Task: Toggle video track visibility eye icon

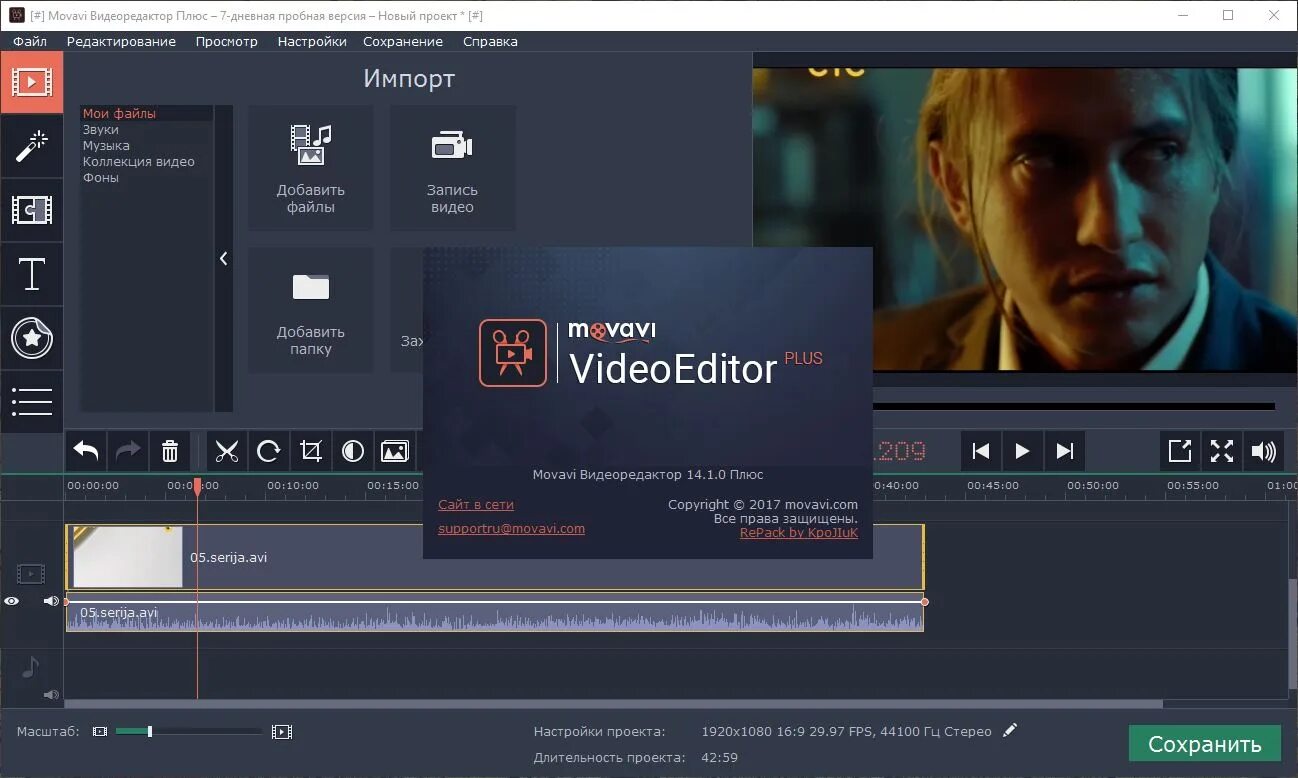Action: click(x=11, y=601)
